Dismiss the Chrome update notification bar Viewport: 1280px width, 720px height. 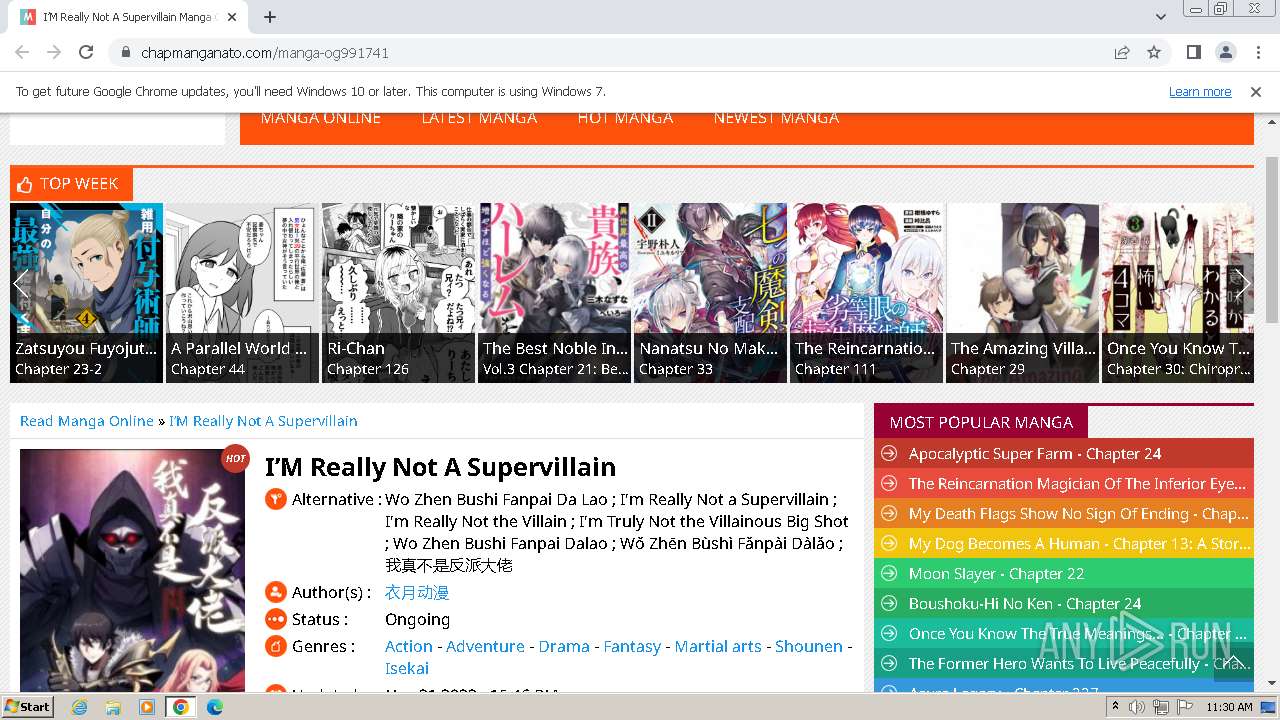tap(1256, 91)
